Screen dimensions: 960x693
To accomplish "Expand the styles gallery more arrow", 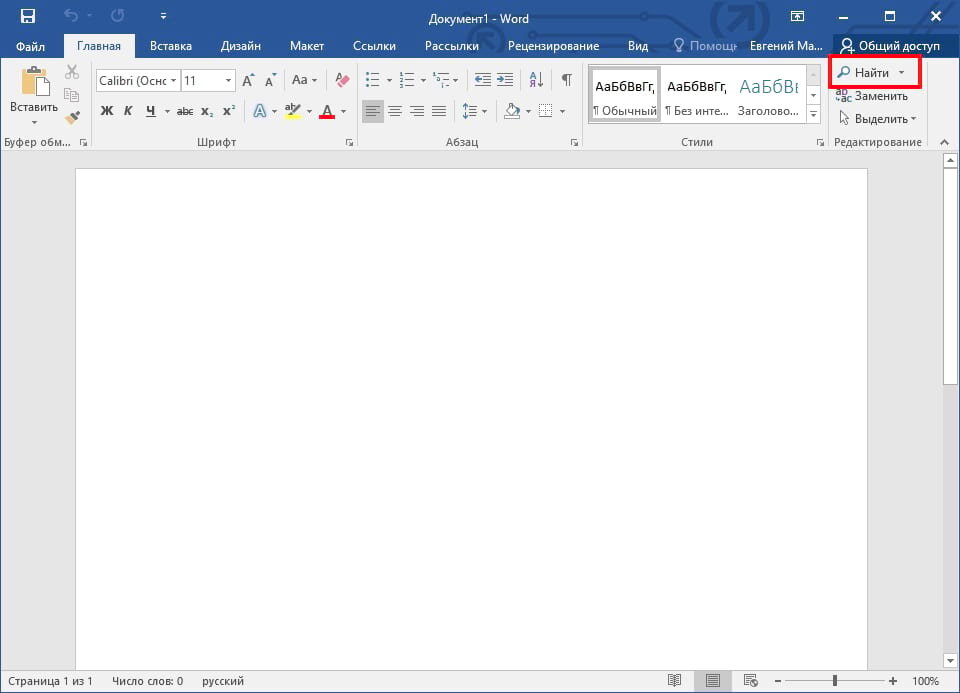I will pos(814,114).
